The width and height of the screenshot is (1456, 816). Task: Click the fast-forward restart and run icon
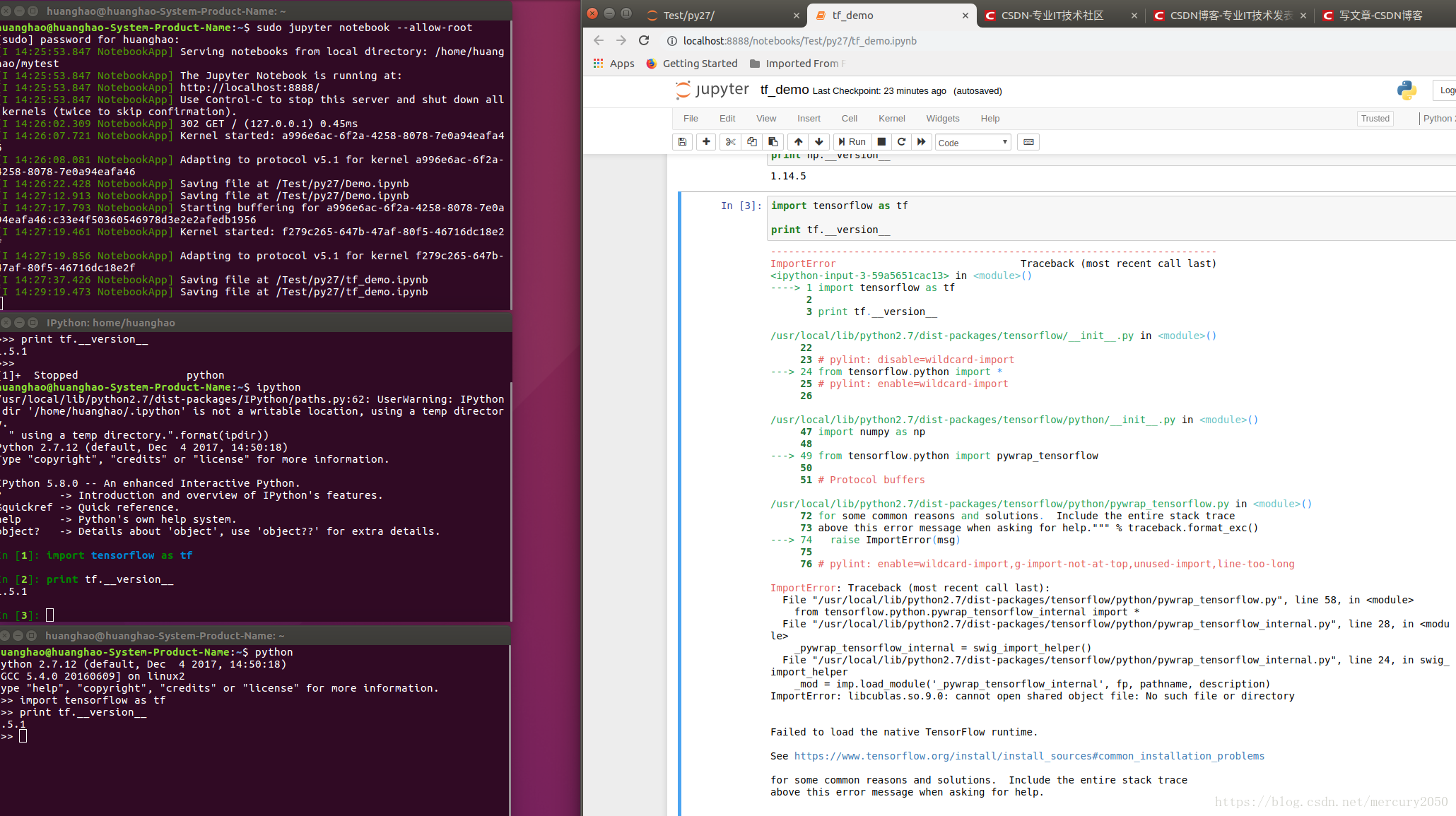pyautogui.click(x=921, y=141)
